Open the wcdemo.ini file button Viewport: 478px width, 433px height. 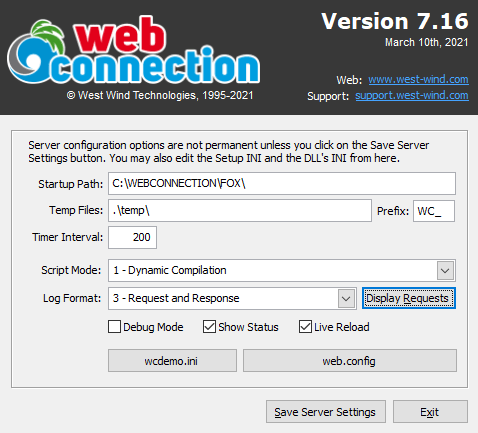click(172, 361)
